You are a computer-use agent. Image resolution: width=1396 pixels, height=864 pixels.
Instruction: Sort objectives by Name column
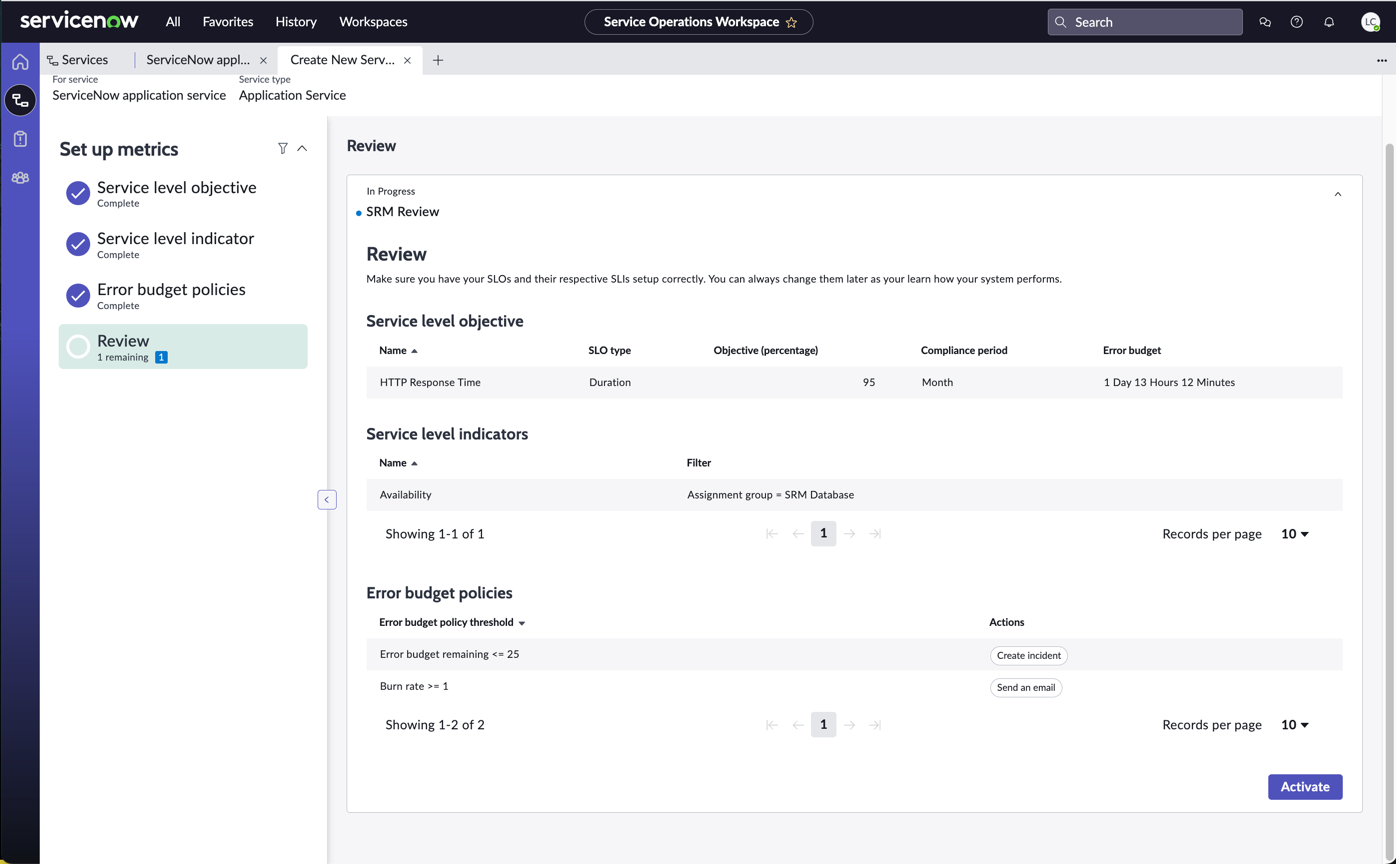[398, 350]
